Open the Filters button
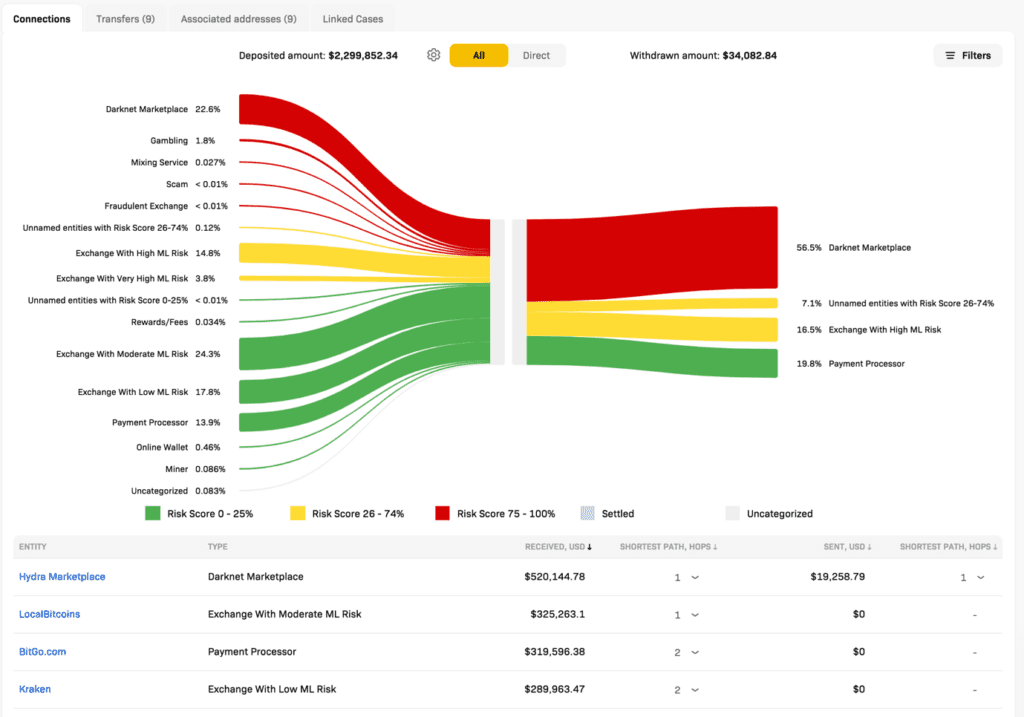Image resolution: width=1024 pixels, height=717 pixels. pyautogui.click(x=967, y=55)
